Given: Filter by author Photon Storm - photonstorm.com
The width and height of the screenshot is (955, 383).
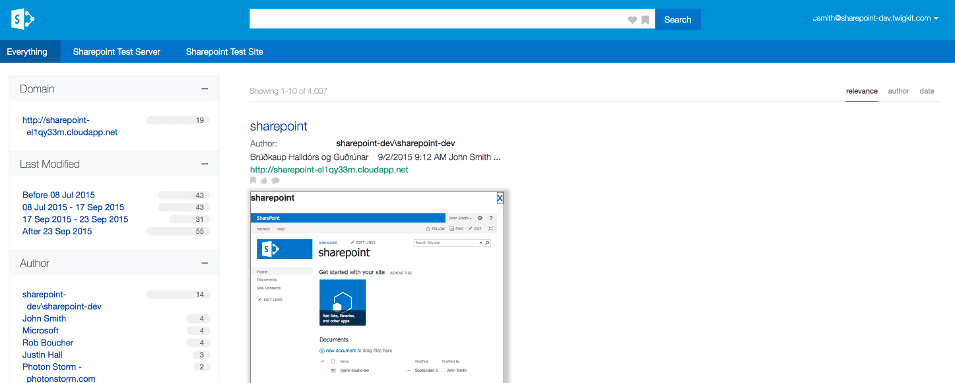Looking at the screenshot, I should coord(59,373).
